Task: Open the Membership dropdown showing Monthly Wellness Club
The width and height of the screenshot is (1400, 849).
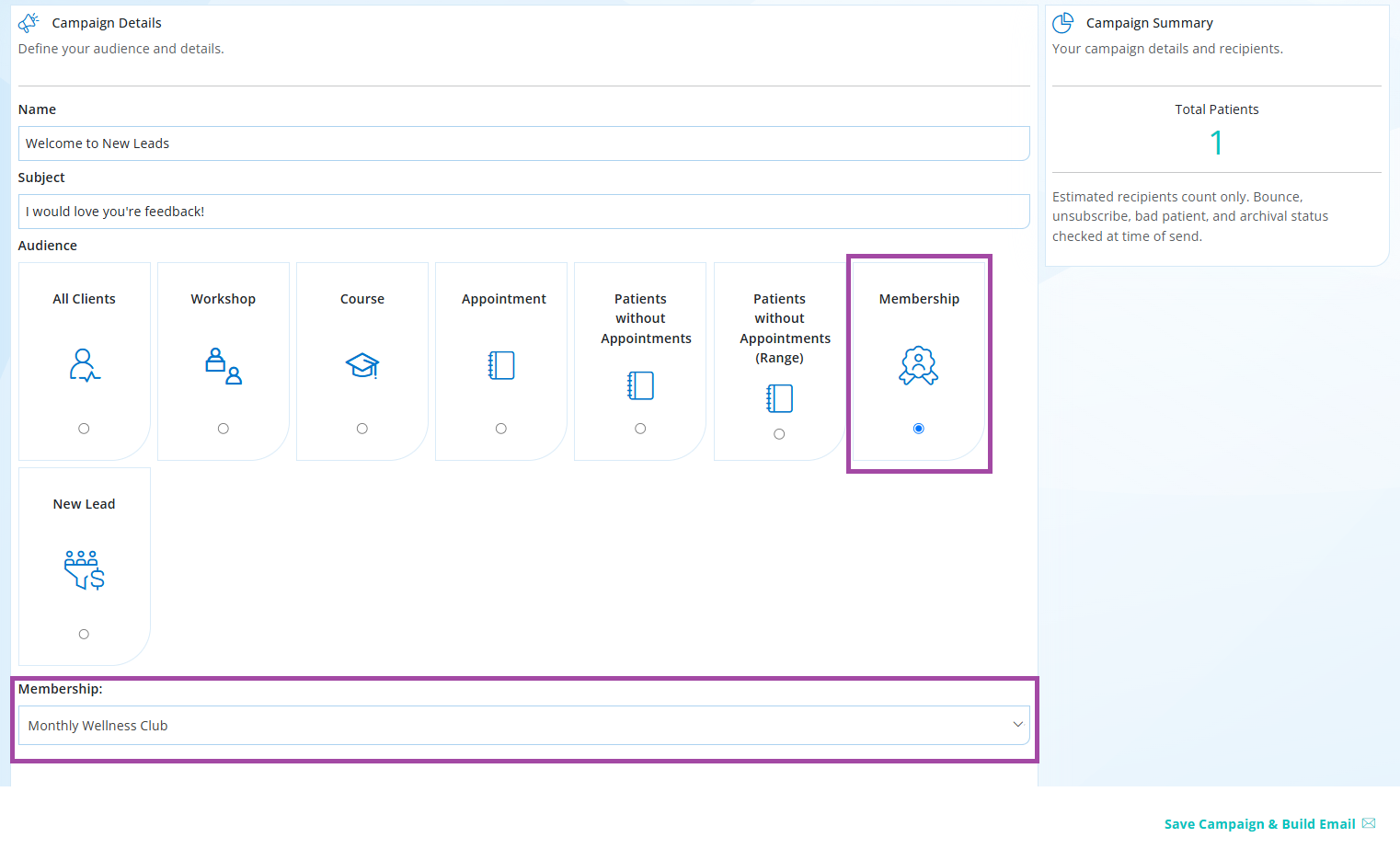Action: click(523, 726)
